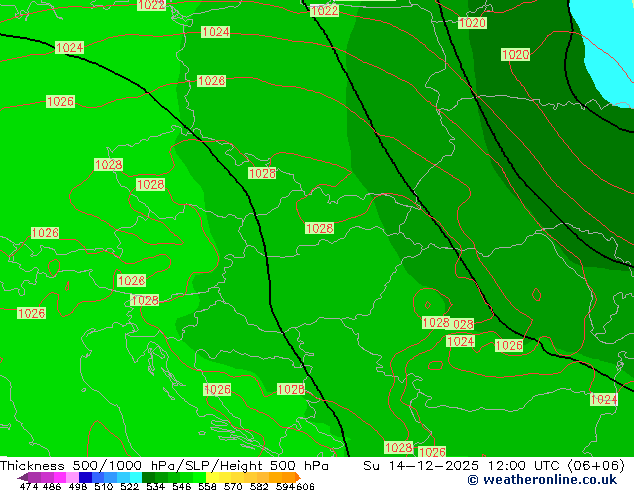Pick the bright magenta swatch in the legend
Screen dimensions: 634x490
click(60, 477)
